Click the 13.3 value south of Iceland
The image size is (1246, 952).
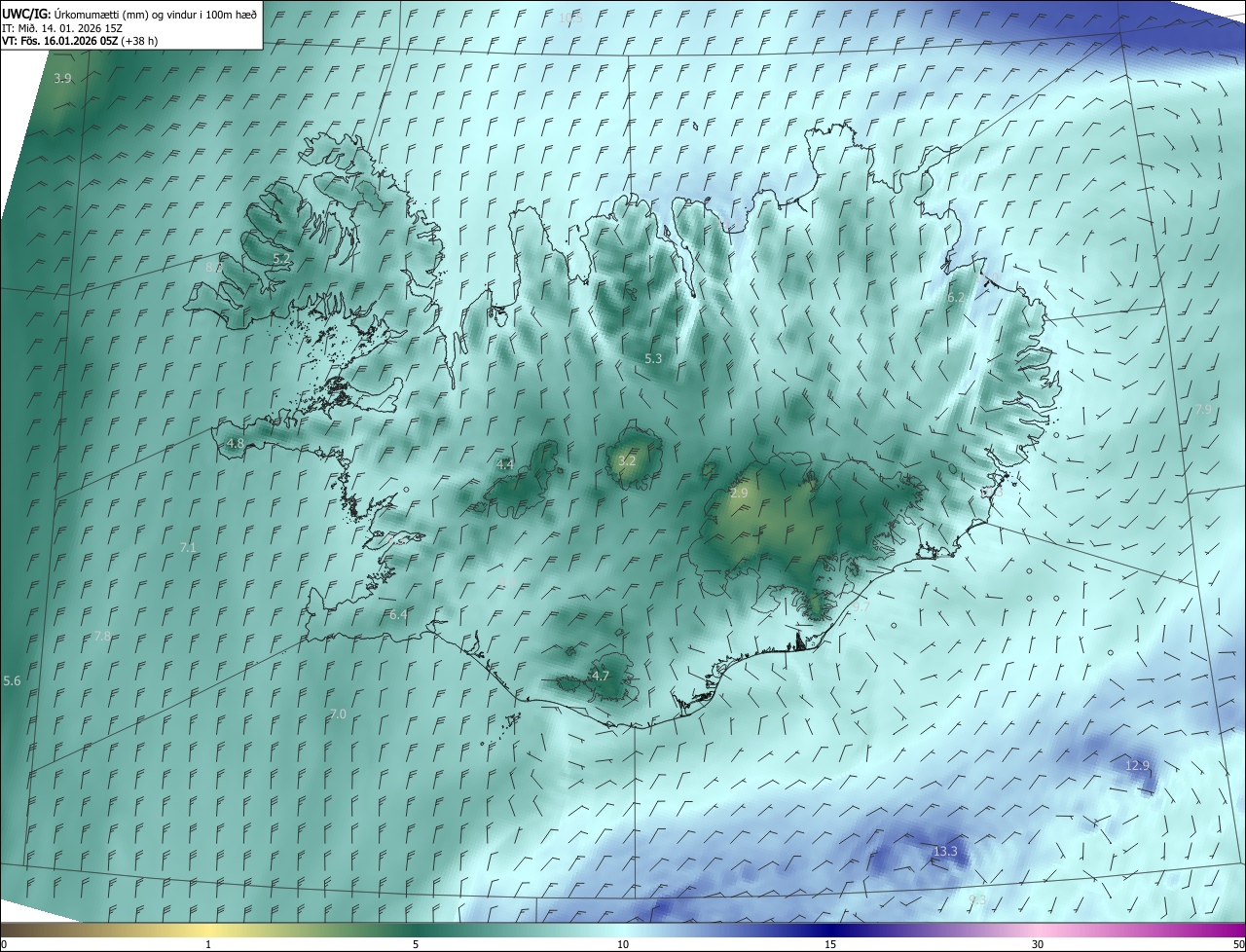click(x=945, y=852)
